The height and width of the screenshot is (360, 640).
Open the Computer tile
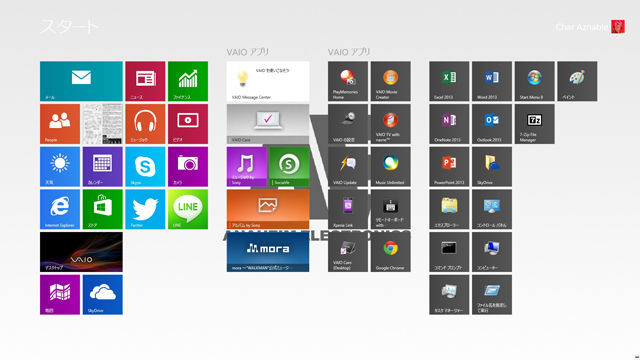click(x=492, y=252)
